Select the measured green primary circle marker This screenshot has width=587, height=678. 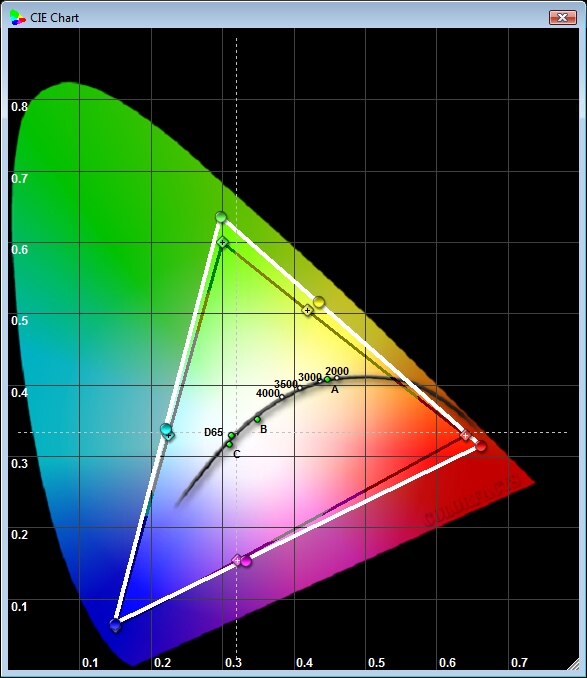pyautogui.click(x=221, y=217)
